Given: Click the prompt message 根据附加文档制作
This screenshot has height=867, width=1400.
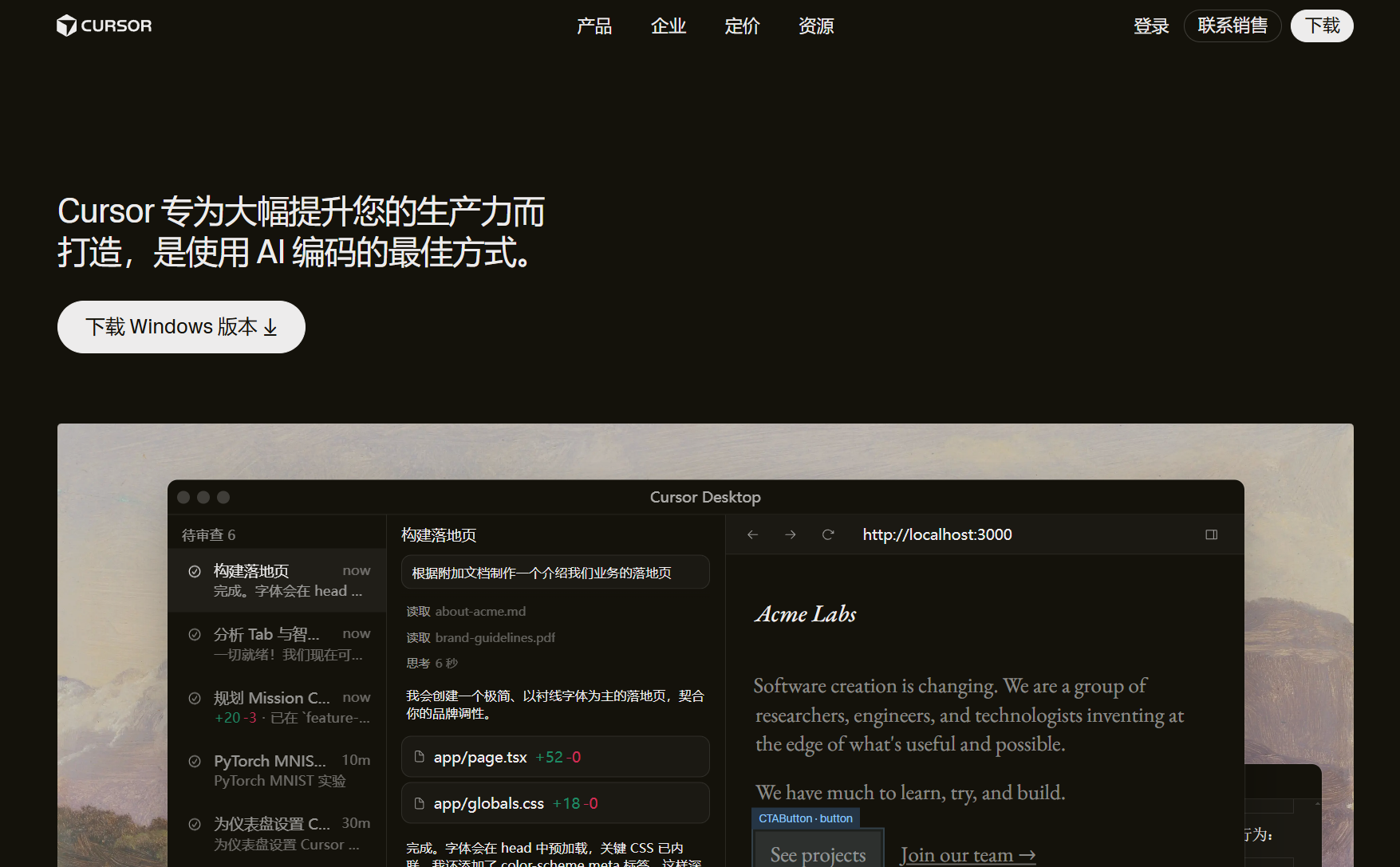Looking at the screenshot, I should coord(555,573).
